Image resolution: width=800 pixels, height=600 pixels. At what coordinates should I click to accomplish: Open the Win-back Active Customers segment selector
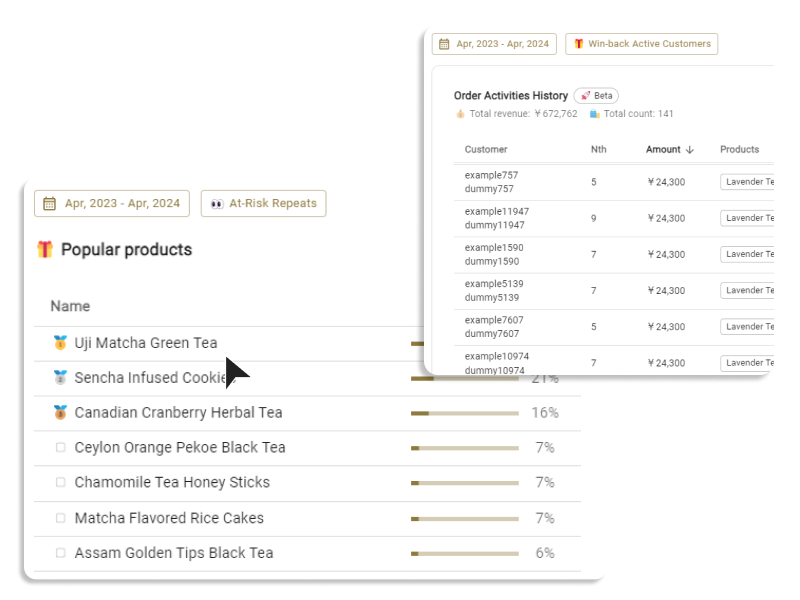[x=641, y=44]
